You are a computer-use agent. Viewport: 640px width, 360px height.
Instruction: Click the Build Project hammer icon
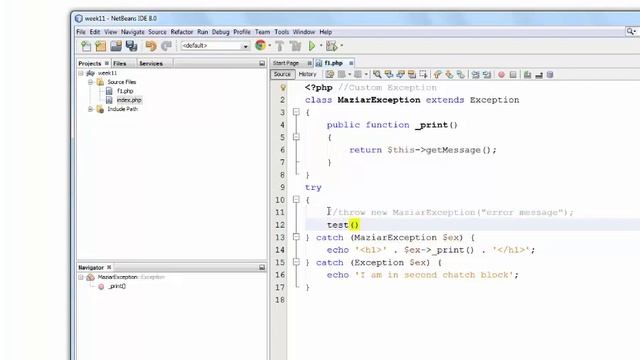tap(280, 46)
